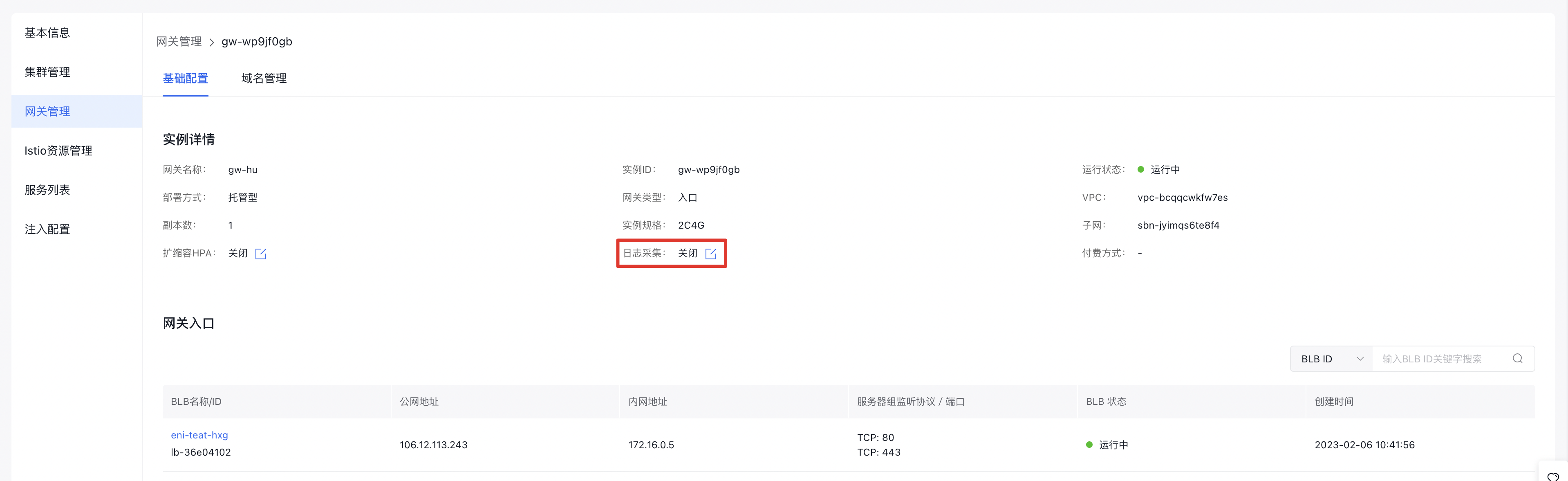
Task: Edit the 扩缩容HPA setting icon
Action: tap(260, 253)
